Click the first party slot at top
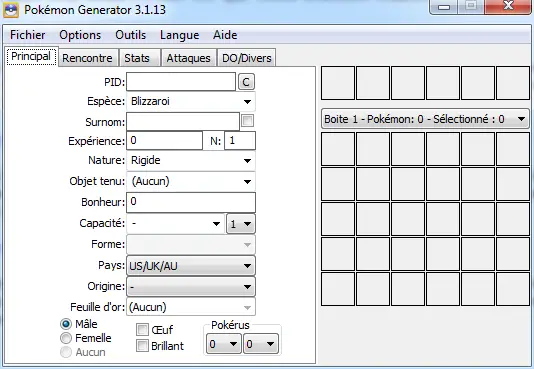Viewport: 534px width, 369px height. click(338, 83)
